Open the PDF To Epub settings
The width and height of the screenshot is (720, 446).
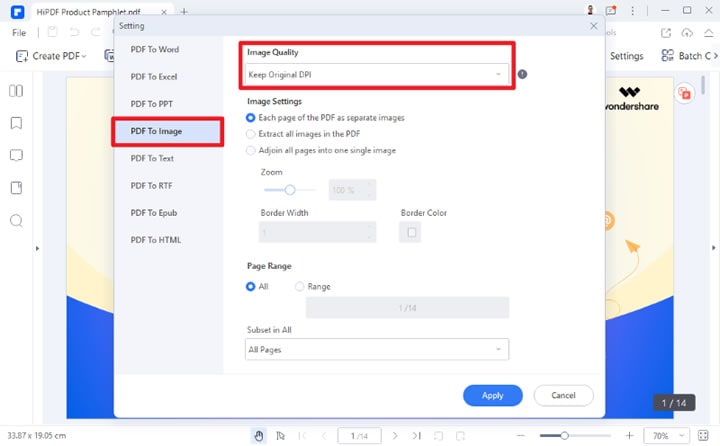pyautogui.click(x=154, y=213)
